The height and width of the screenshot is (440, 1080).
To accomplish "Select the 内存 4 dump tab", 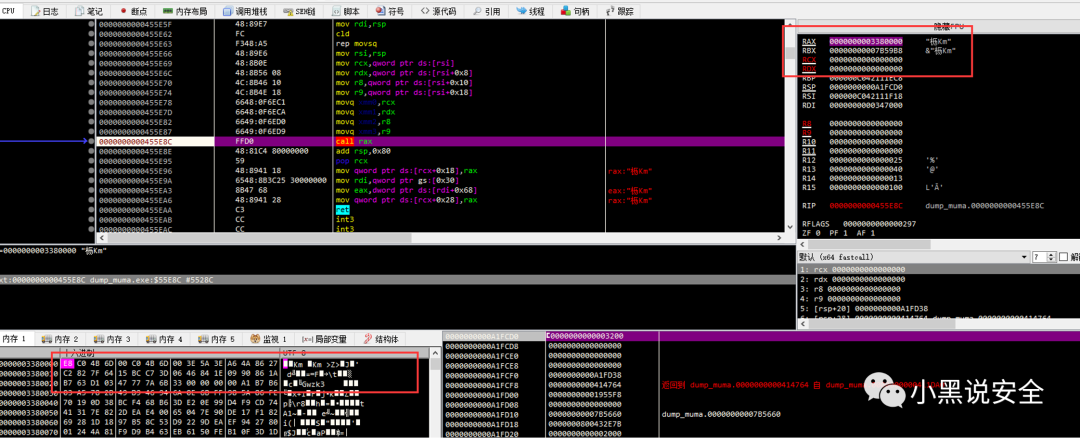I will [x=165, y=339].
